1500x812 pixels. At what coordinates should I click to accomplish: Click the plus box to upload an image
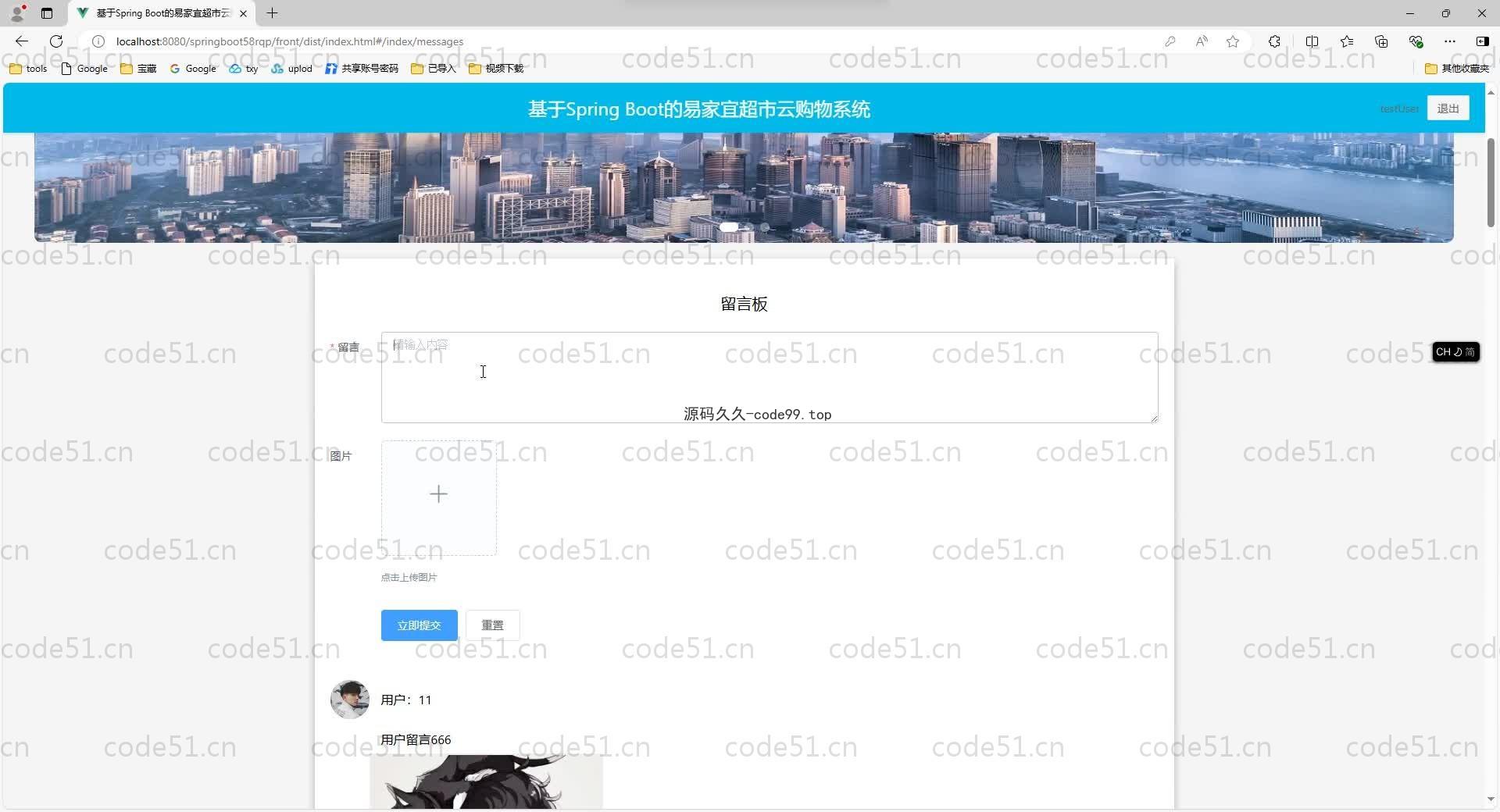(x=439, y=498)
